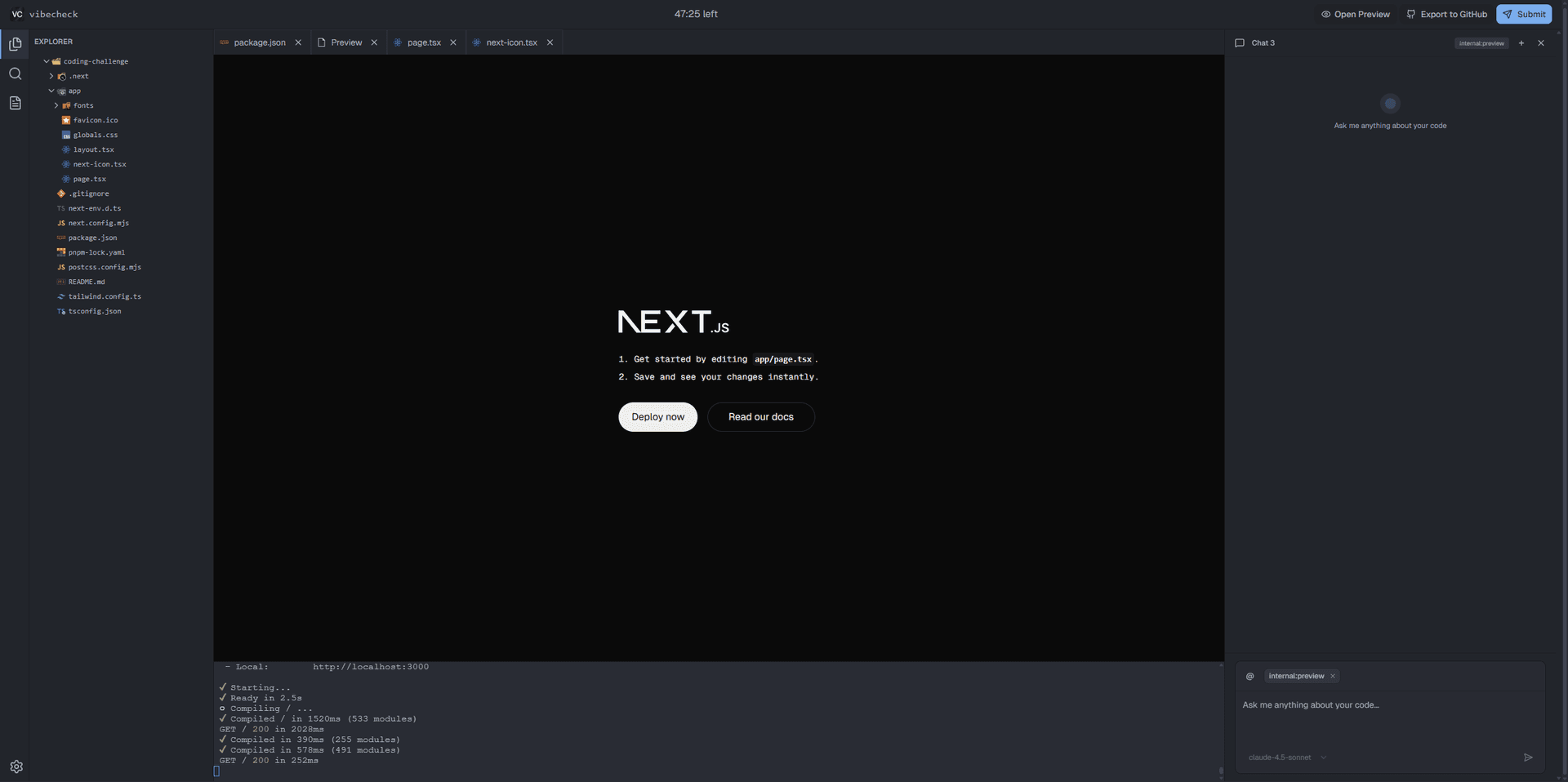The image size is (1568, 782).
Task: Open package.json in the Explorer tree
Action: (92, 238)
